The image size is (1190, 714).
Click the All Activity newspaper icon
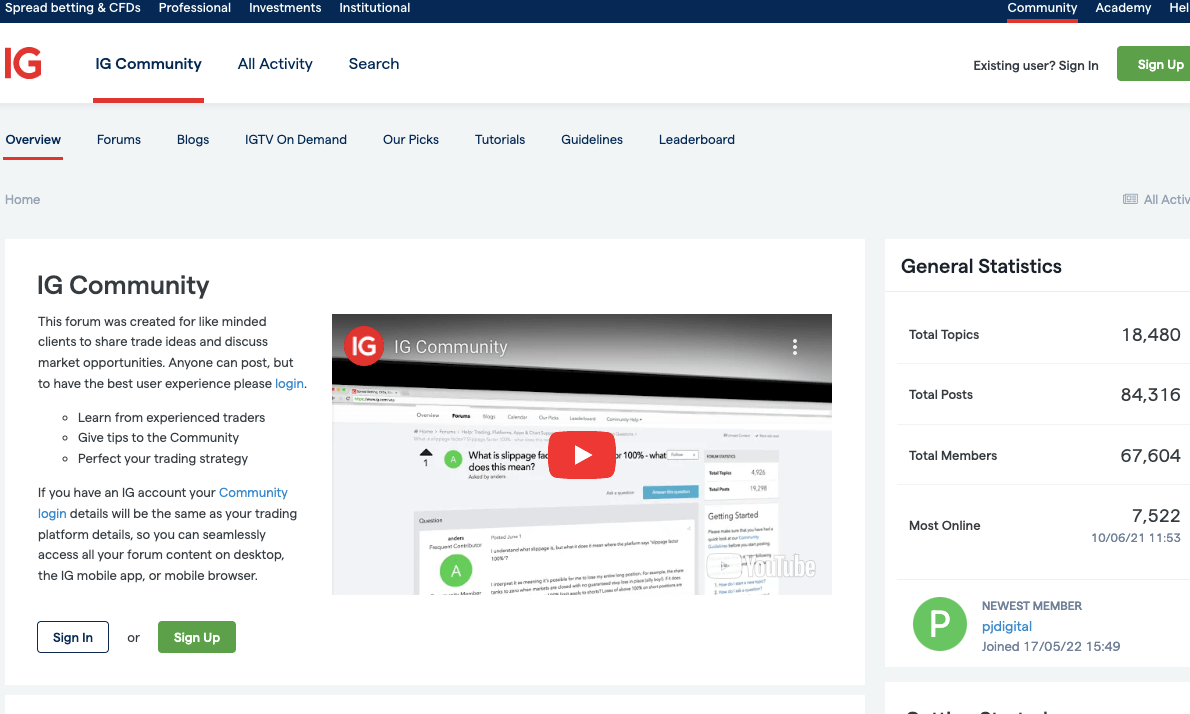pyautogui.click(x=1130, y=200)
